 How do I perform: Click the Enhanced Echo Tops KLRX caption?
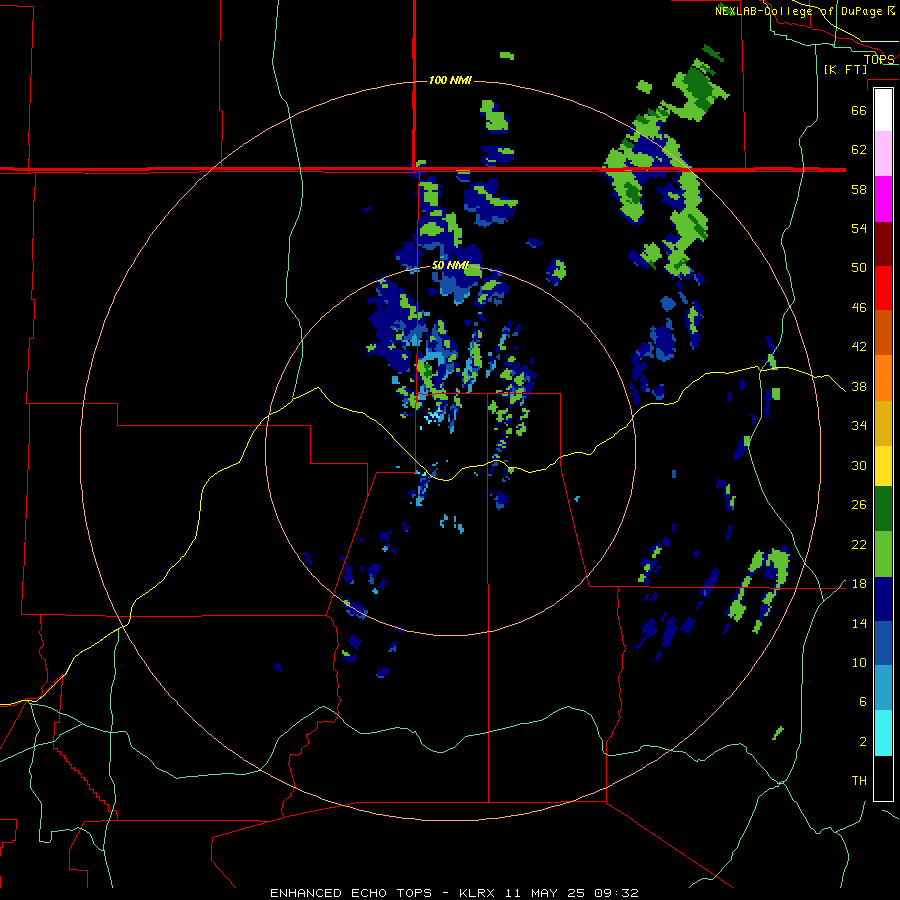pyautogui.click(x=454, y=893)
